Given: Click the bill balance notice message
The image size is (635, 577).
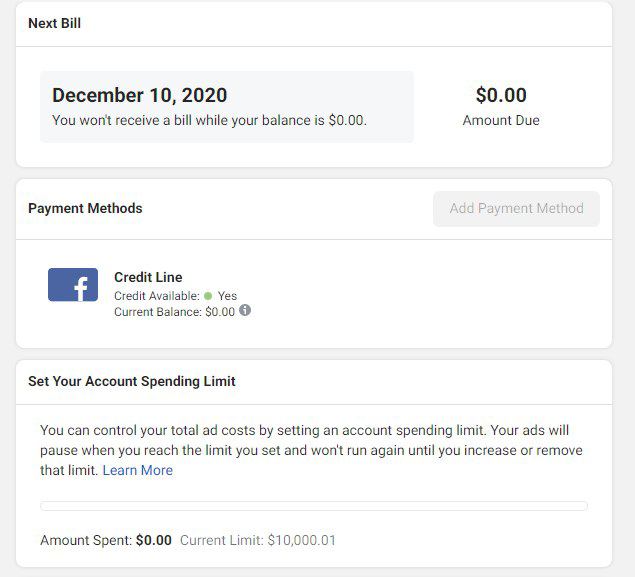Looking at the screenshot, I should tap(209, 120).
